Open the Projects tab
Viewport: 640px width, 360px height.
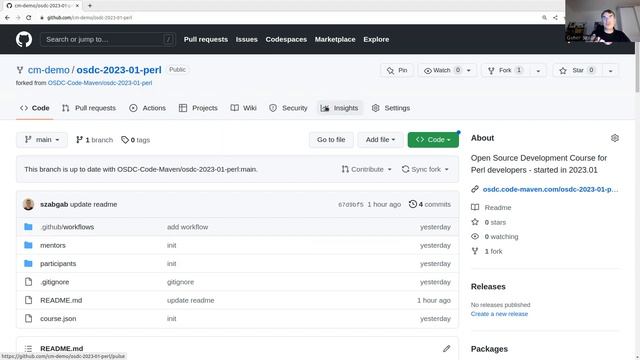(x=198, y=108)
